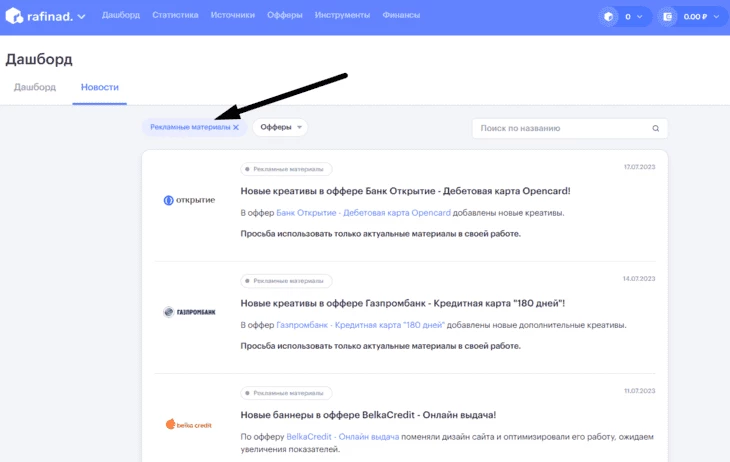The image size is (730, 462).
Task: Focus the Поиск по названию search field
Action: pyautogui.click(x=569, y=128)
